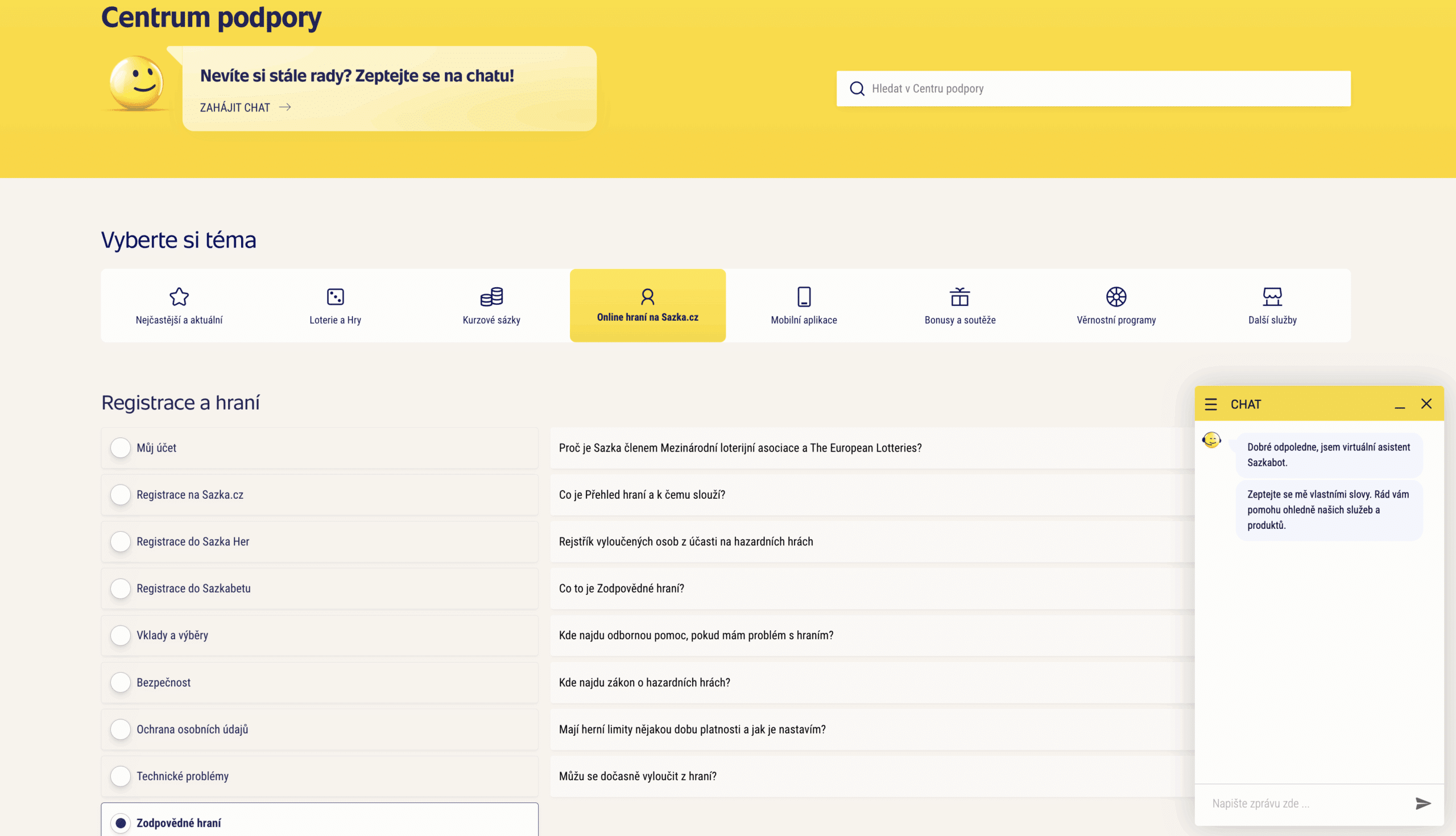Select the Mobilní aplikace phone icon
The height and width of the screenshot is (836, 1456).
click(x=804, y=296)
